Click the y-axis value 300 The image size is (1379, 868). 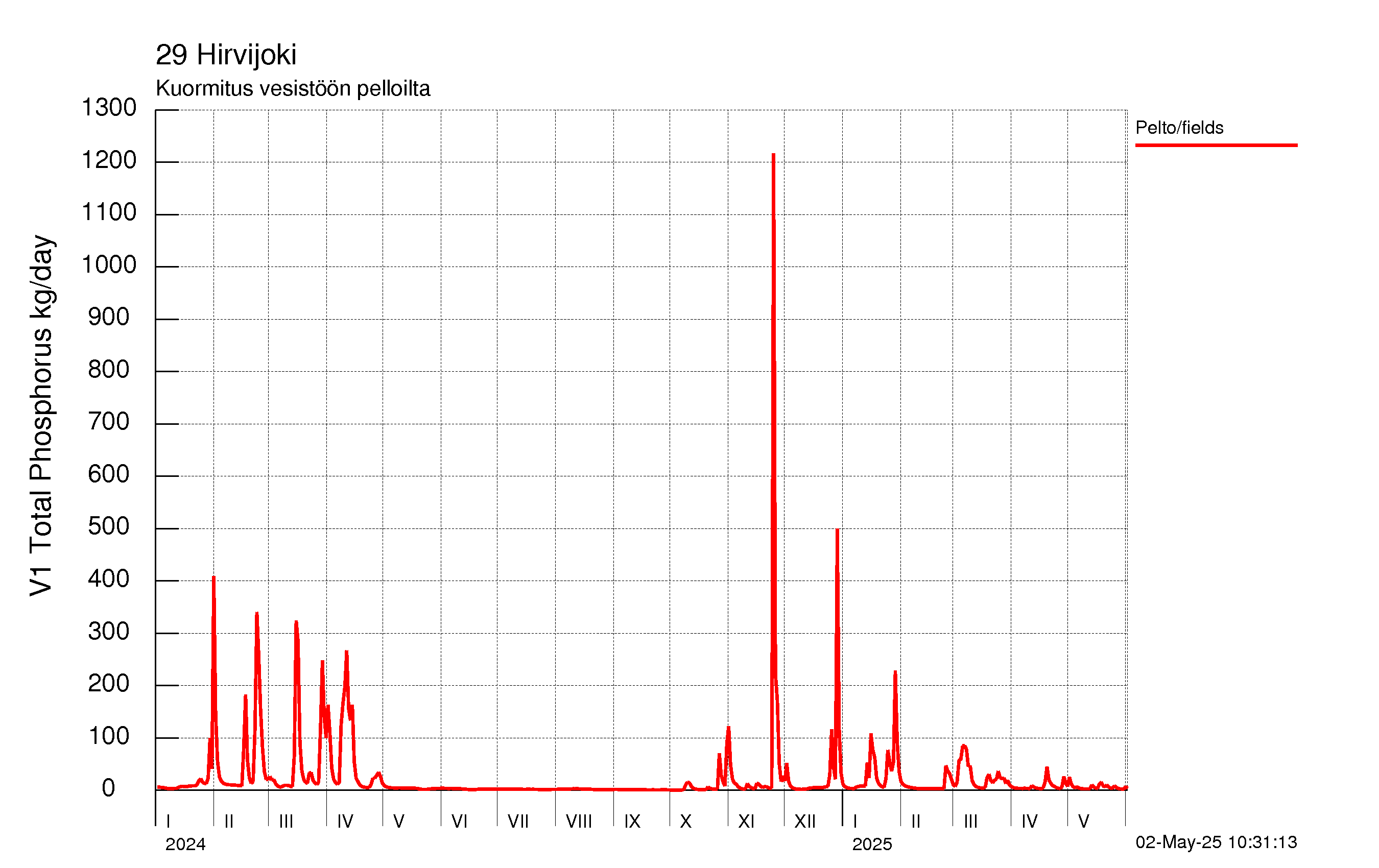pos(109,632)
